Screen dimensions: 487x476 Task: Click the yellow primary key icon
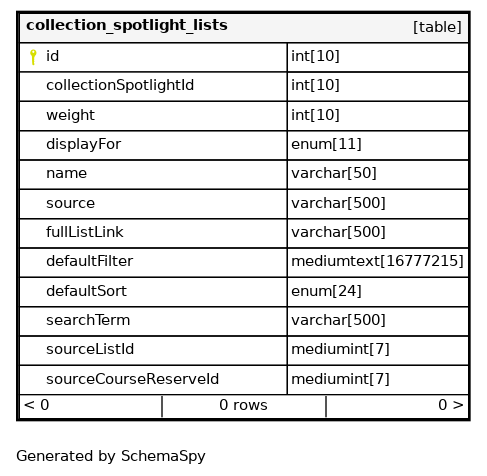[33, 57]
